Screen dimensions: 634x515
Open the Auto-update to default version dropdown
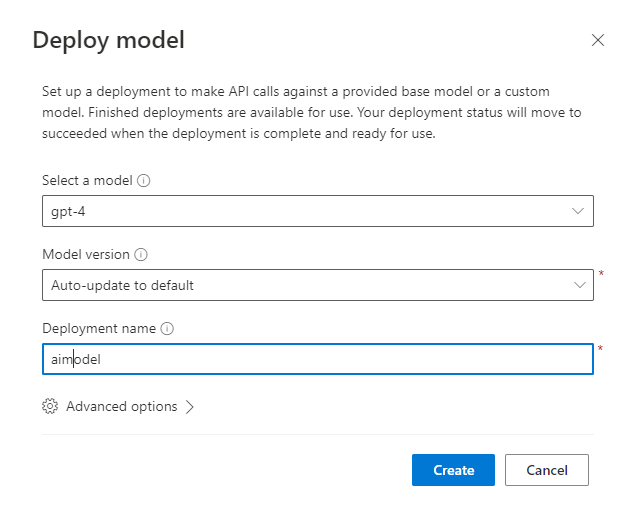coord(300,285)
